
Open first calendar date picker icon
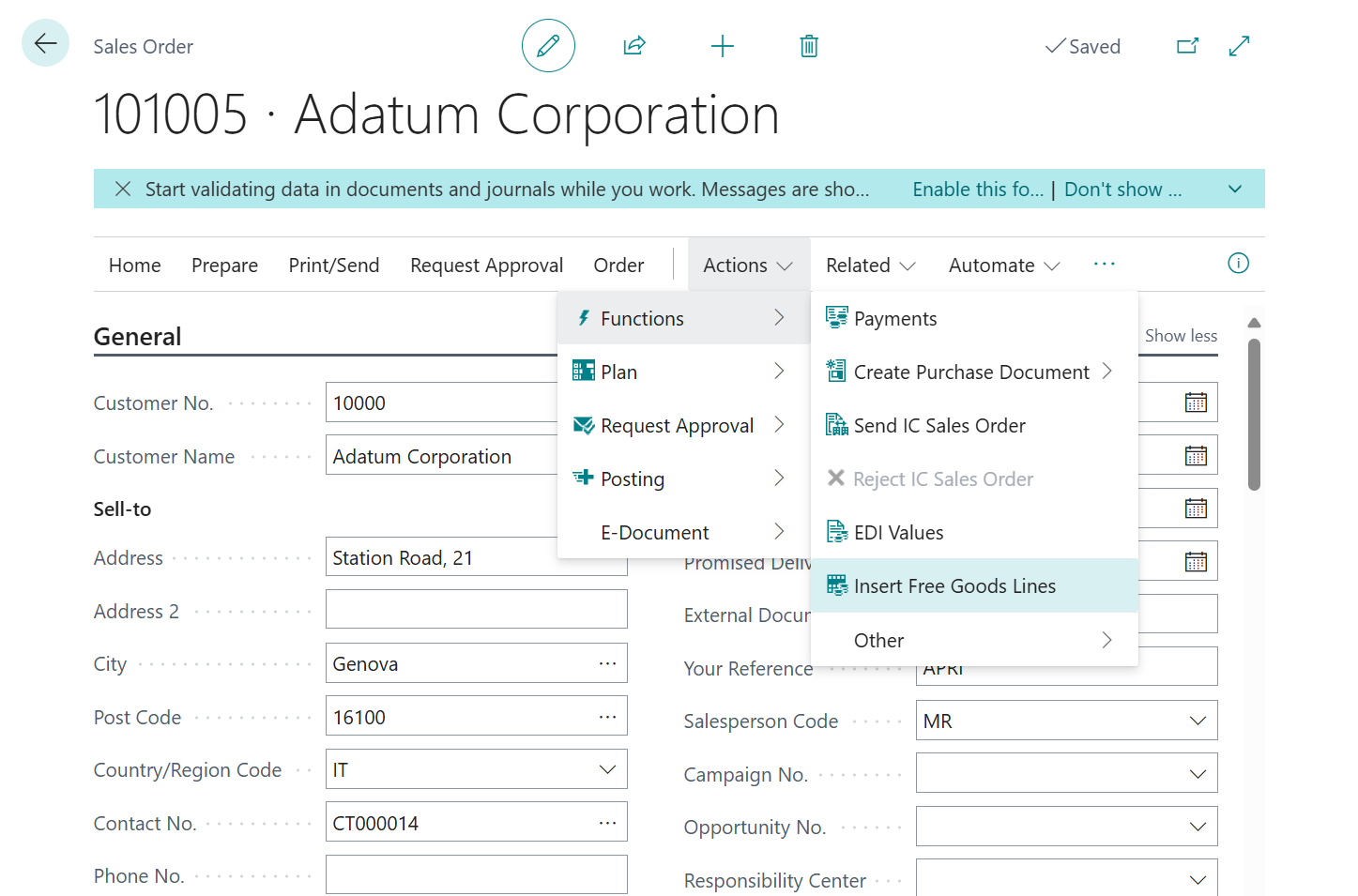pos(1196,402)
